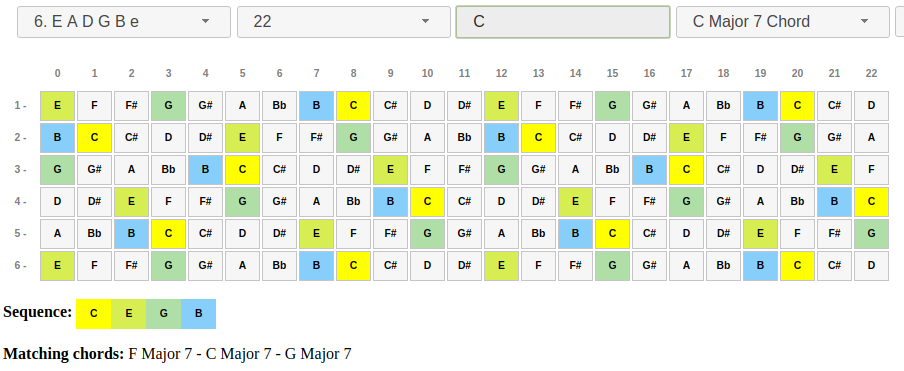
Task: Open the 22 frets count dropdown
Action: [344, 22]
